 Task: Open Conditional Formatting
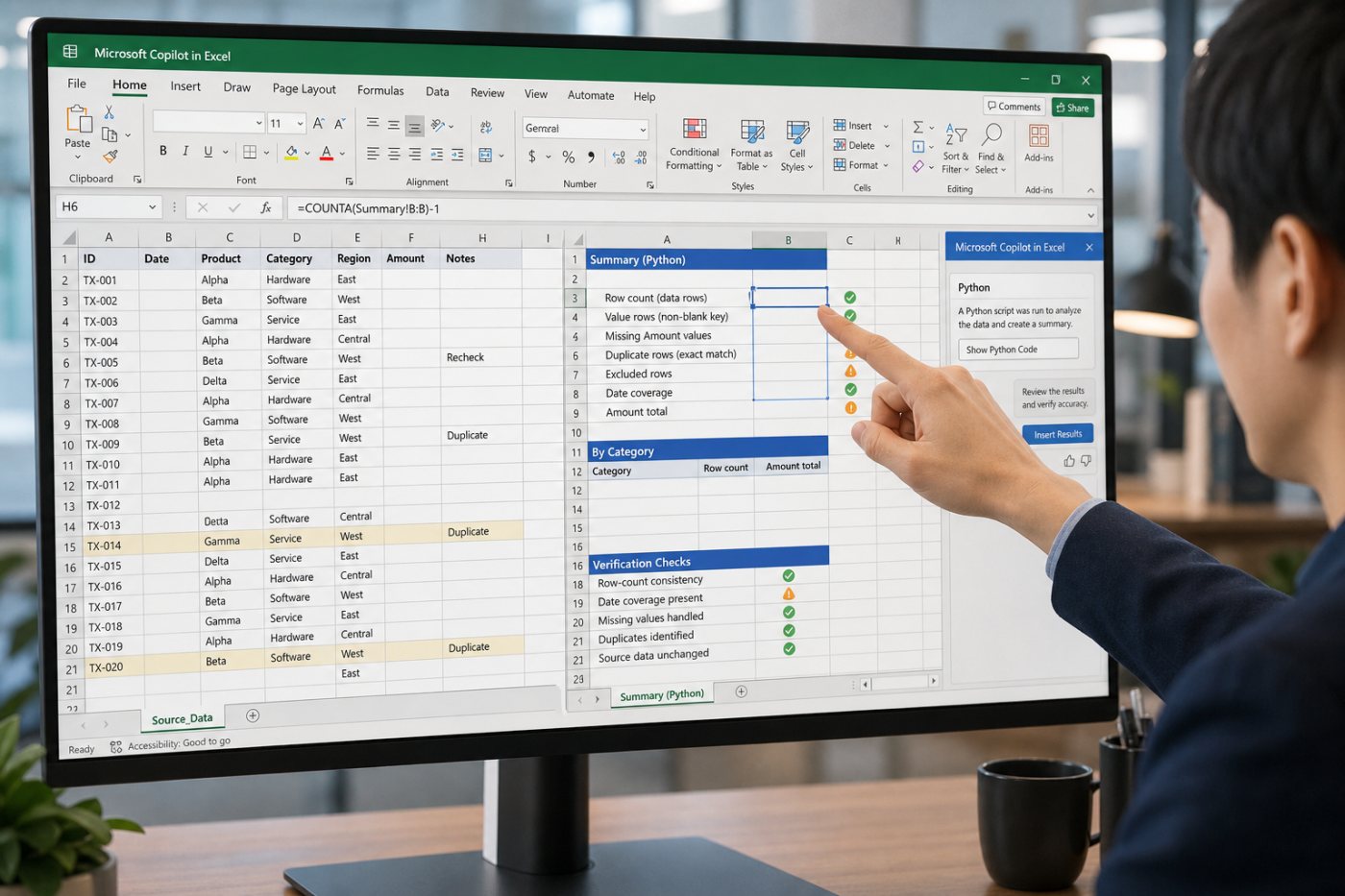click(695, 145)
